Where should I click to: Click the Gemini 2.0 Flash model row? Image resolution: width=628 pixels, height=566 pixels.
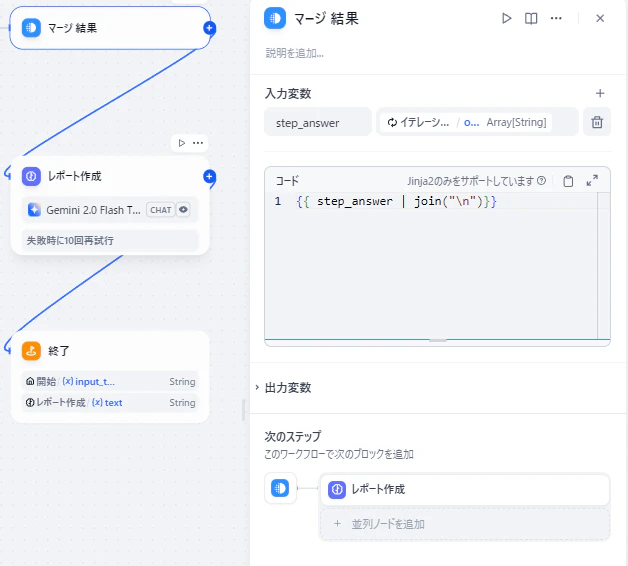pyautogui.click(x=110, y=210)
